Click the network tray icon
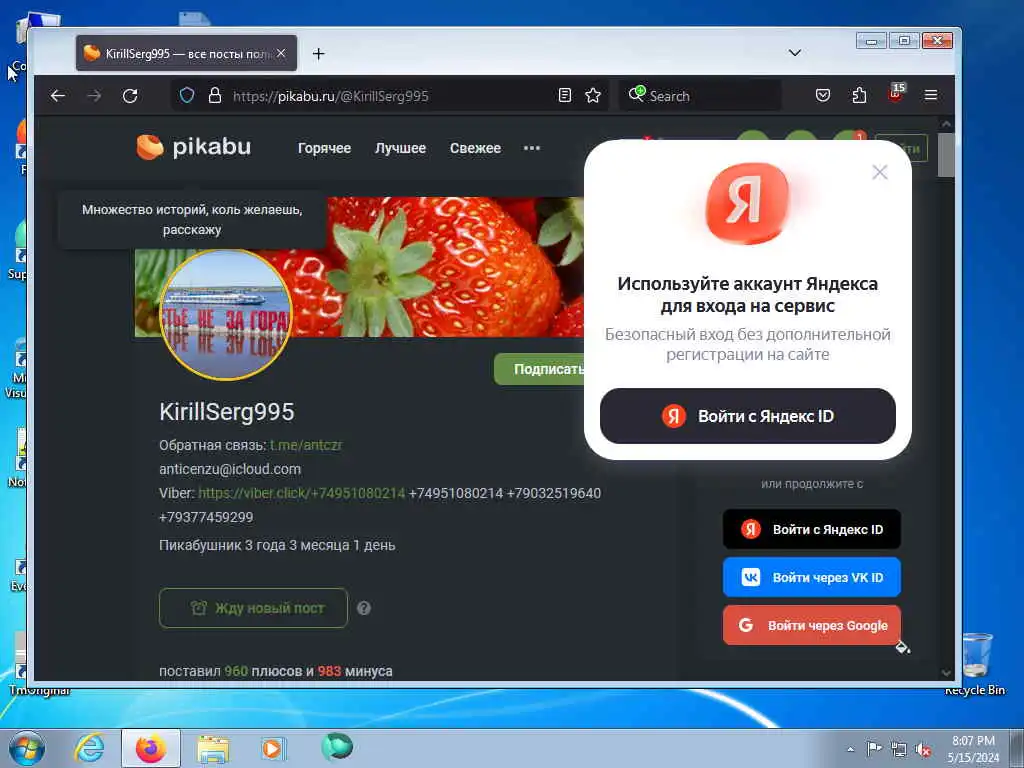Viewport: 1024px width, 768px height. 899,749
